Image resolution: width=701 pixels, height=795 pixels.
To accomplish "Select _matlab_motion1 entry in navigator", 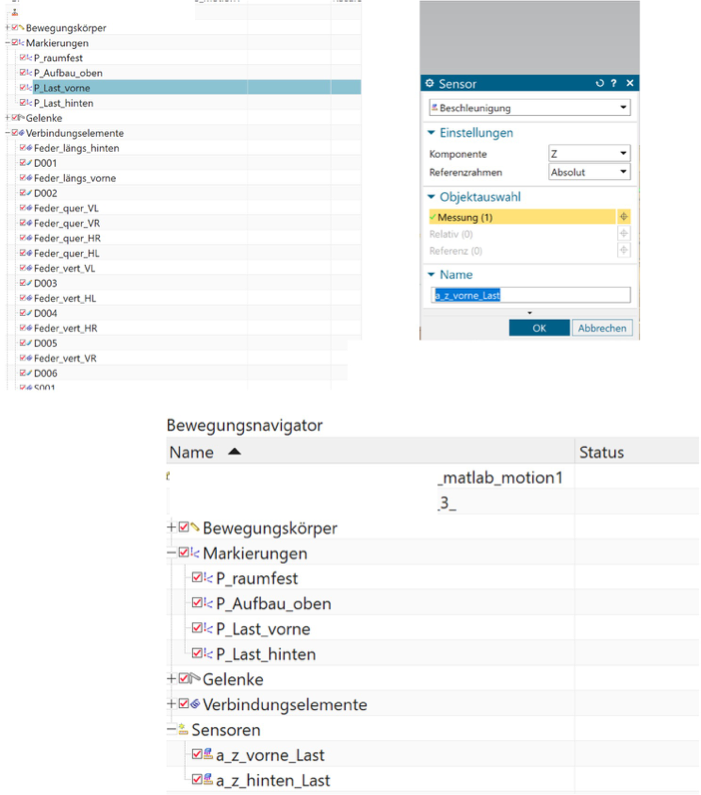I will tap(501, 477).
